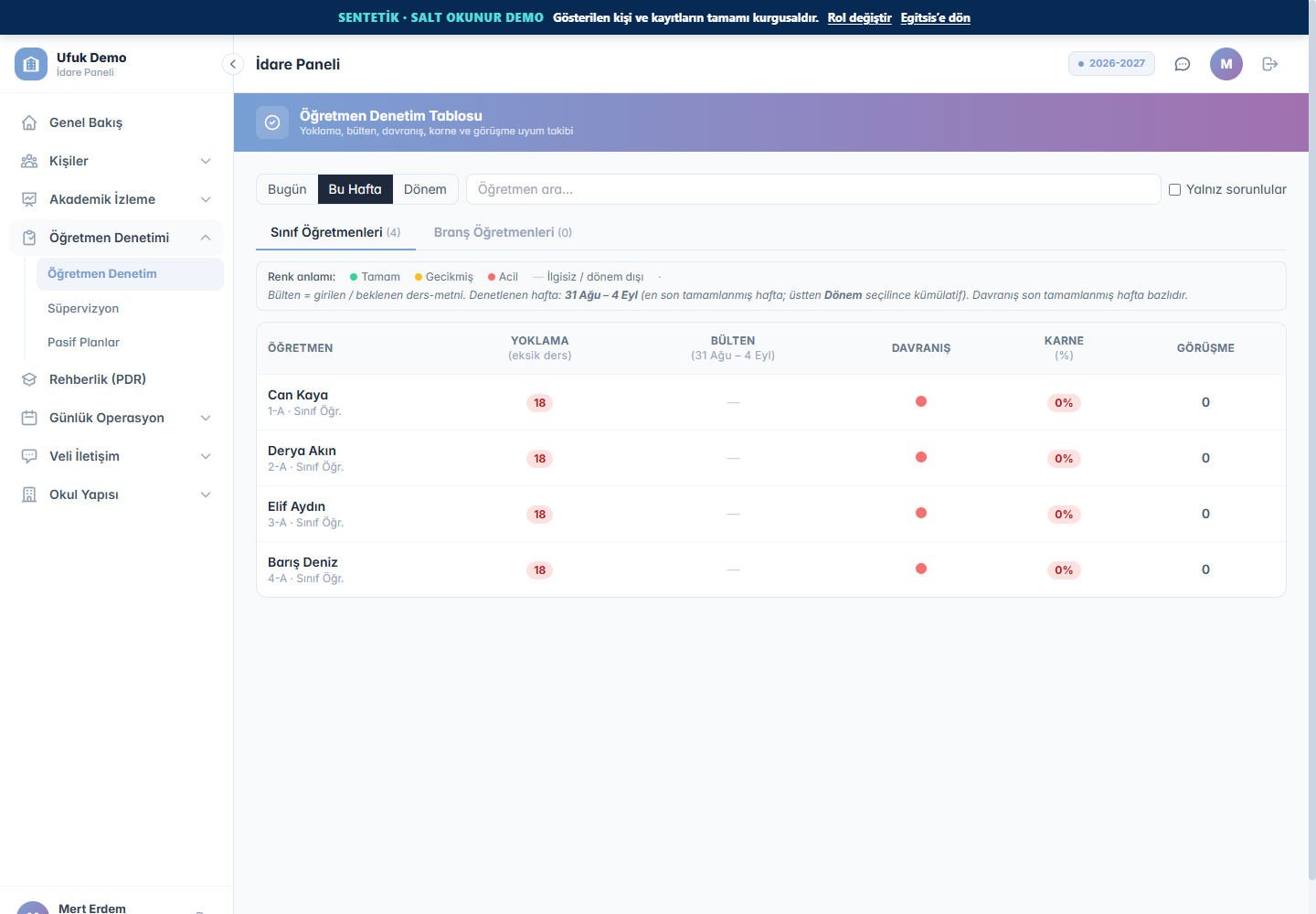1316x914 pixels.
Task: Expand the Okul Yapısı chevron
Action: point(206,494)
